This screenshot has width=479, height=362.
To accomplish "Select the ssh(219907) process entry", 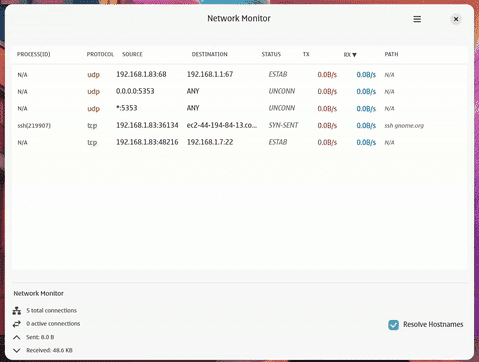I will pyautogui.click(x=34, y=126).
